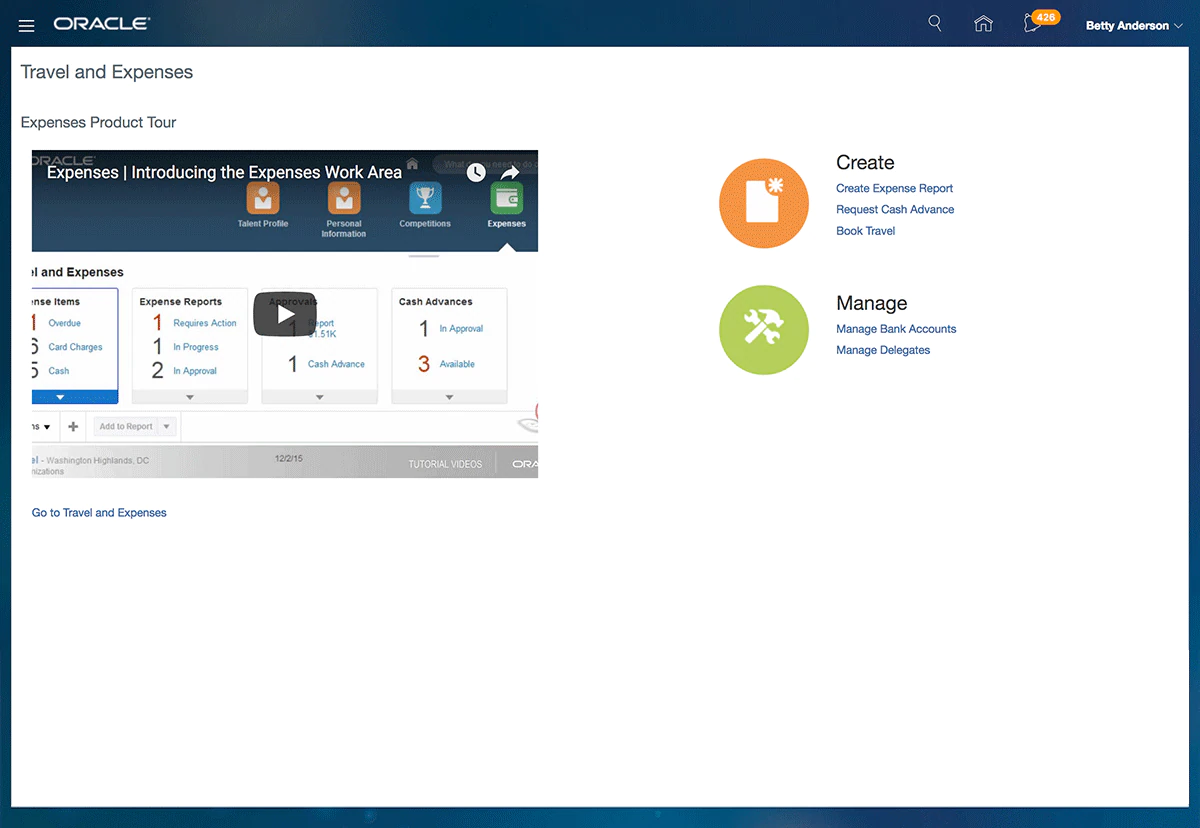The image size is (1200, 828).
Task: Open Manage Bank Accounts link
Action: (x=896, y=329)
